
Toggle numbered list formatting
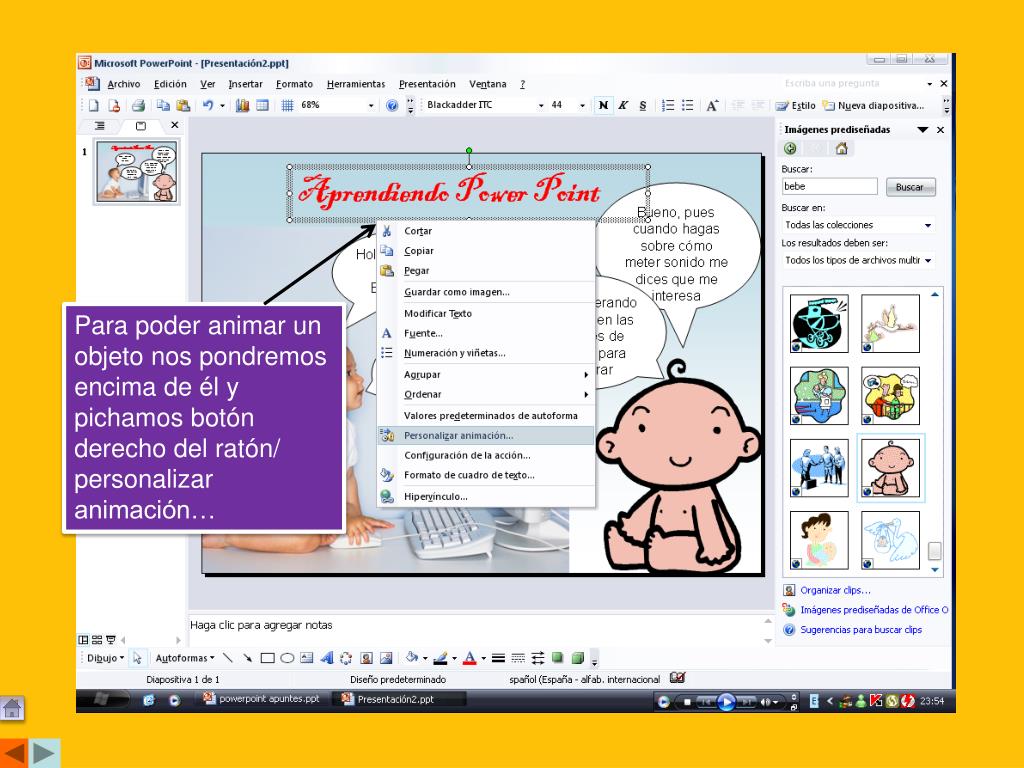pyautogui.click(x=667, y=105)
